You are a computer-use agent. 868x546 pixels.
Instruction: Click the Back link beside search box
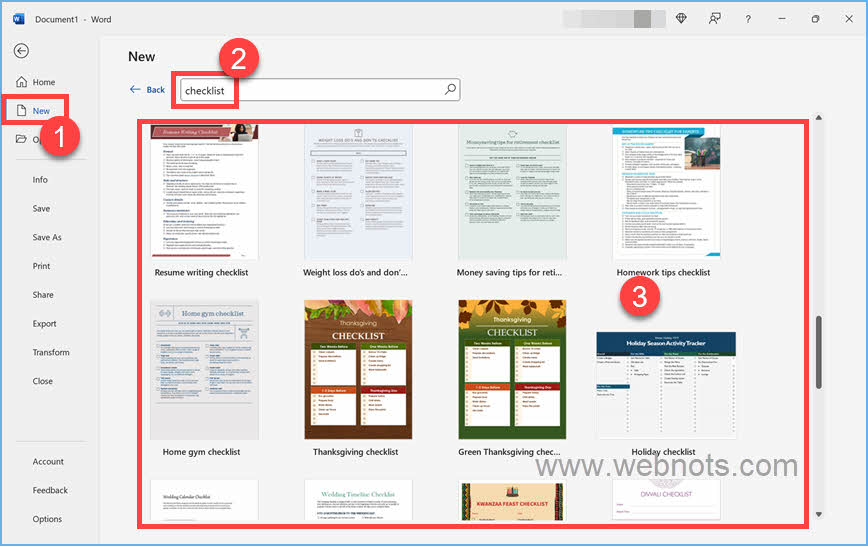tap(148, 90)
